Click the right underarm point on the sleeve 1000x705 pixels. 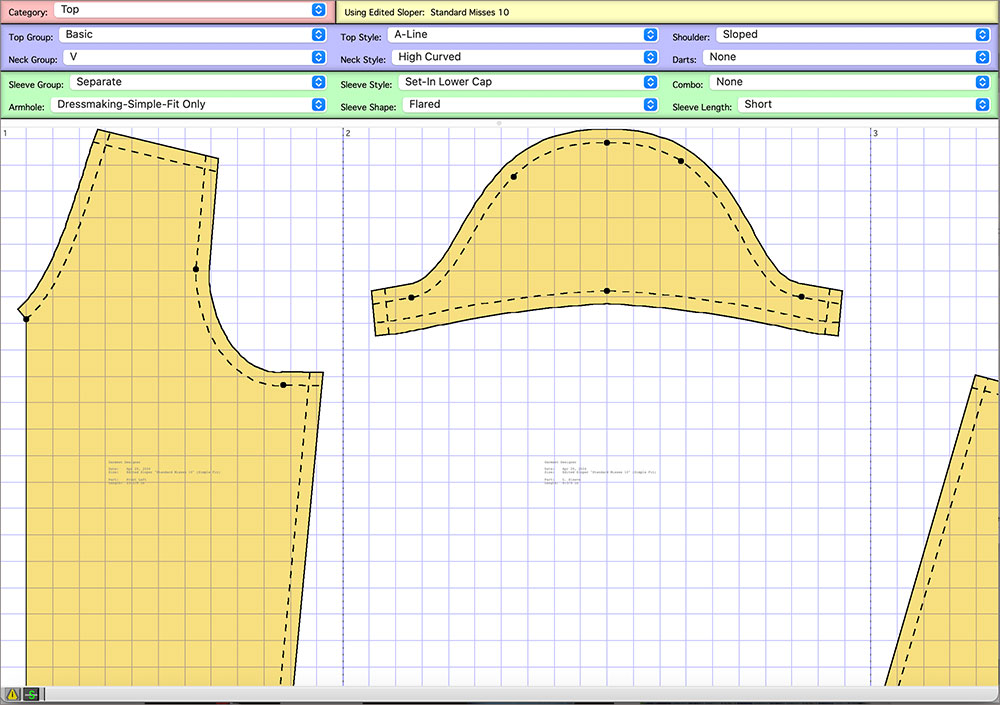tap(802, 297)
